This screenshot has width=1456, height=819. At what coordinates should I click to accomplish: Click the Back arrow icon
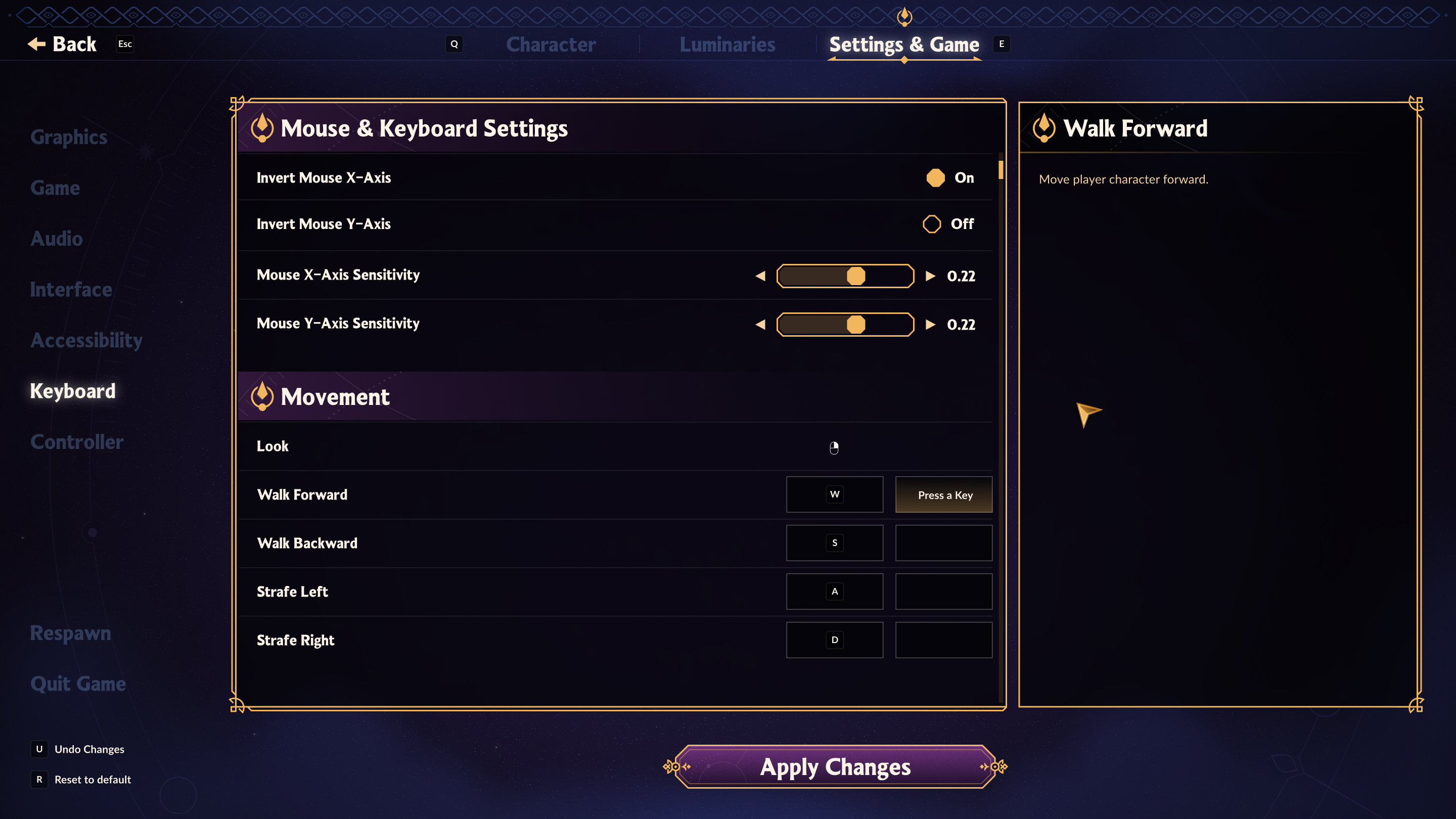[36, 43]
